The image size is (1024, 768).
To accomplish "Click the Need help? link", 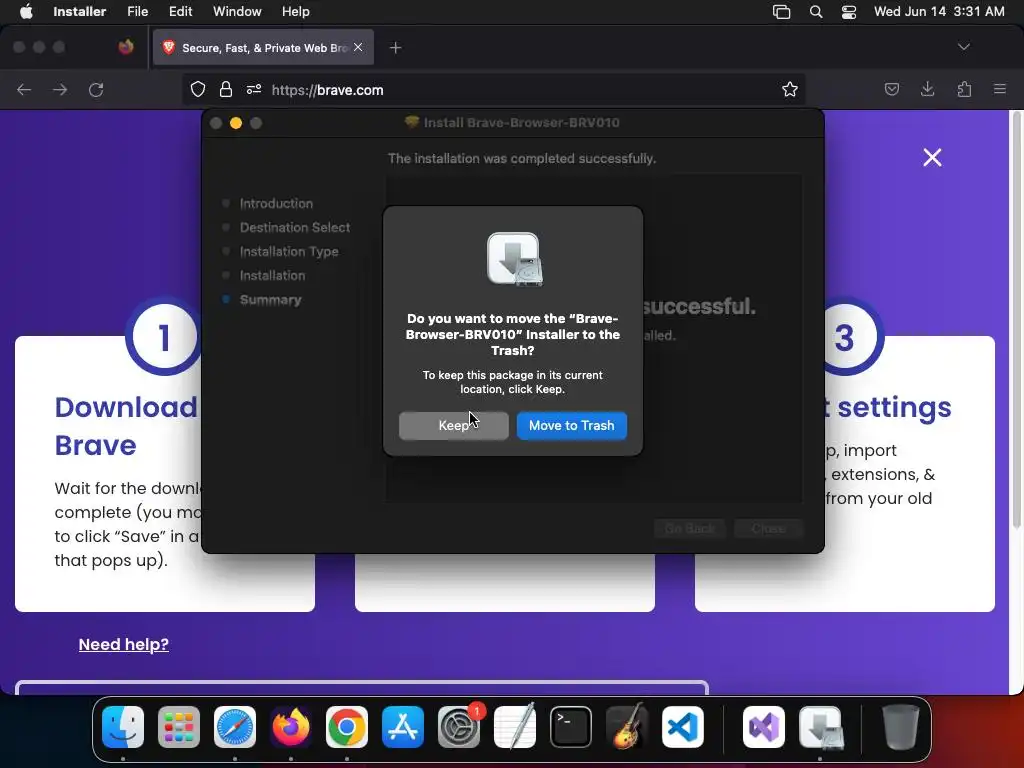I will tap(123, 645).
